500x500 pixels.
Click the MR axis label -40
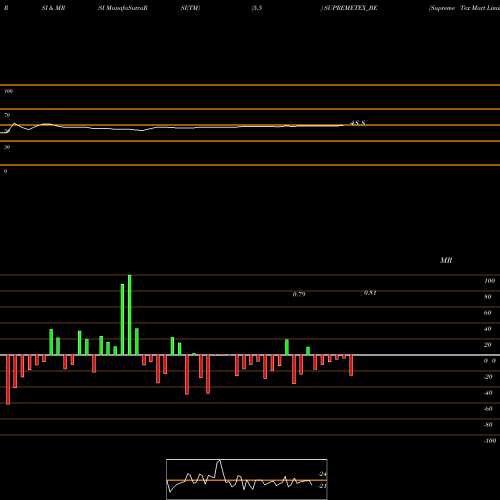coord(488,393)
